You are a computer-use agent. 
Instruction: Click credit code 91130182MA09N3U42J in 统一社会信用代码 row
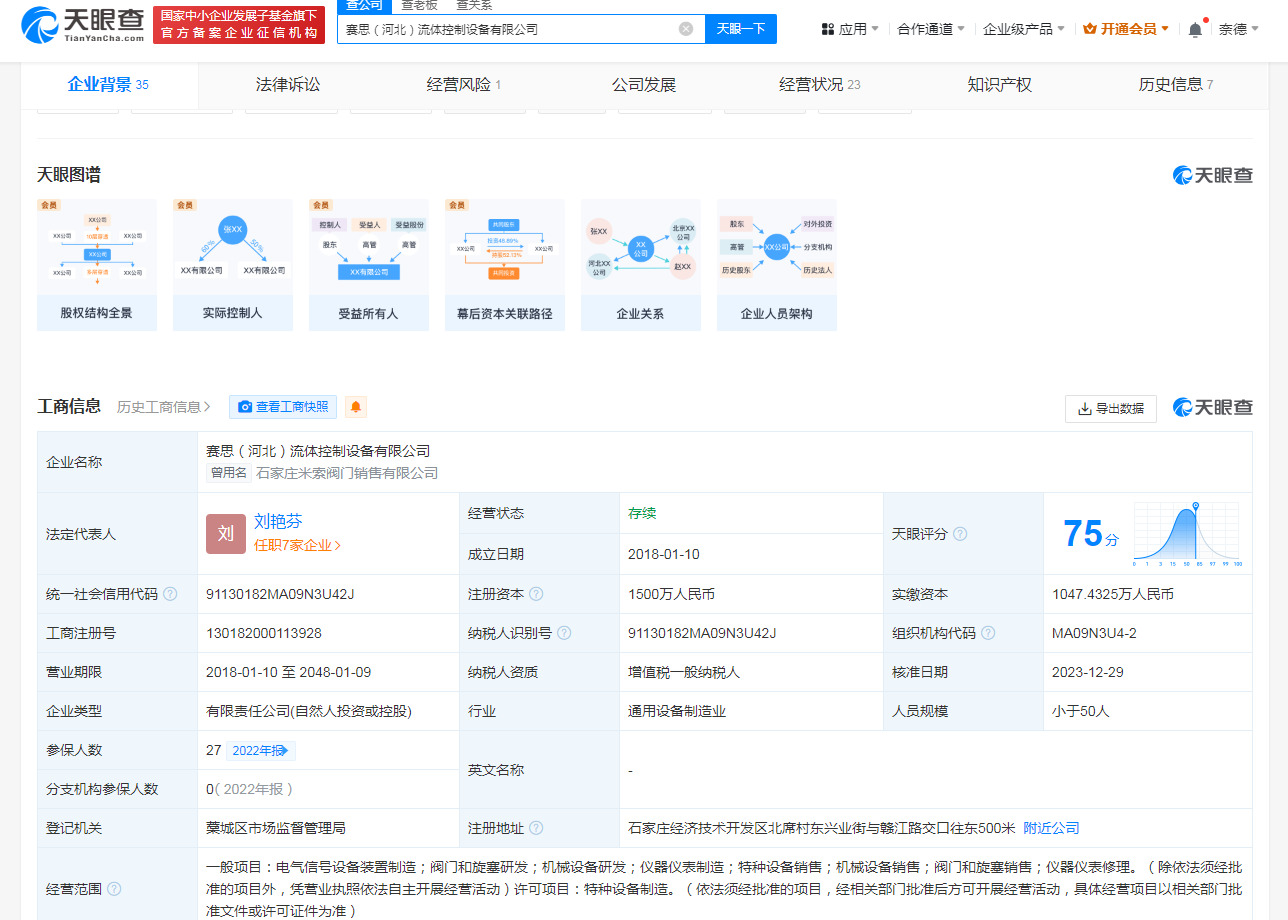(x=280, y=594)
